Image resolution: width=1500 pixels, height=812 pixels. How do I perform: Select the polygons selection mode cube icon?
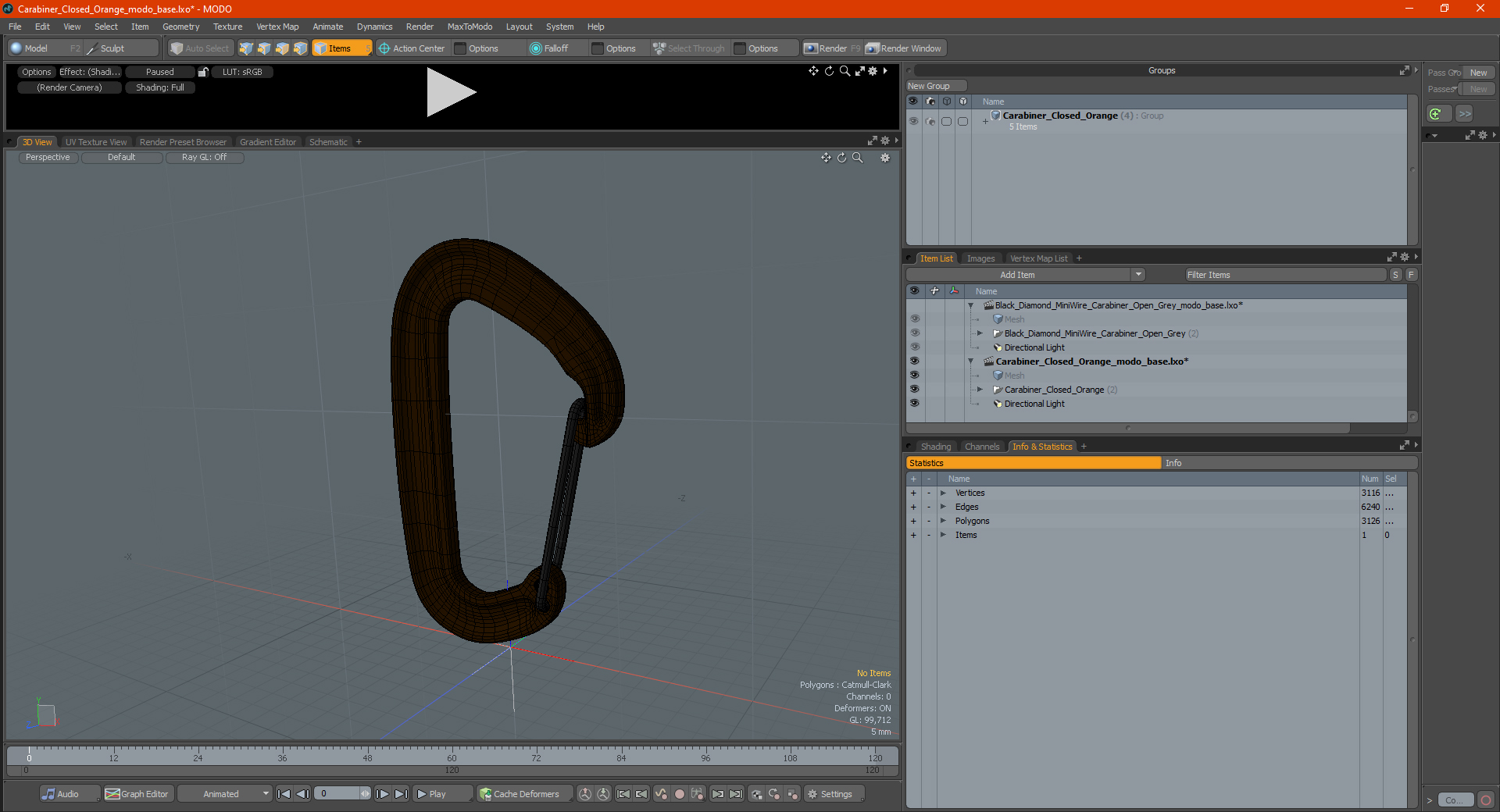click(x=282, y=48)
